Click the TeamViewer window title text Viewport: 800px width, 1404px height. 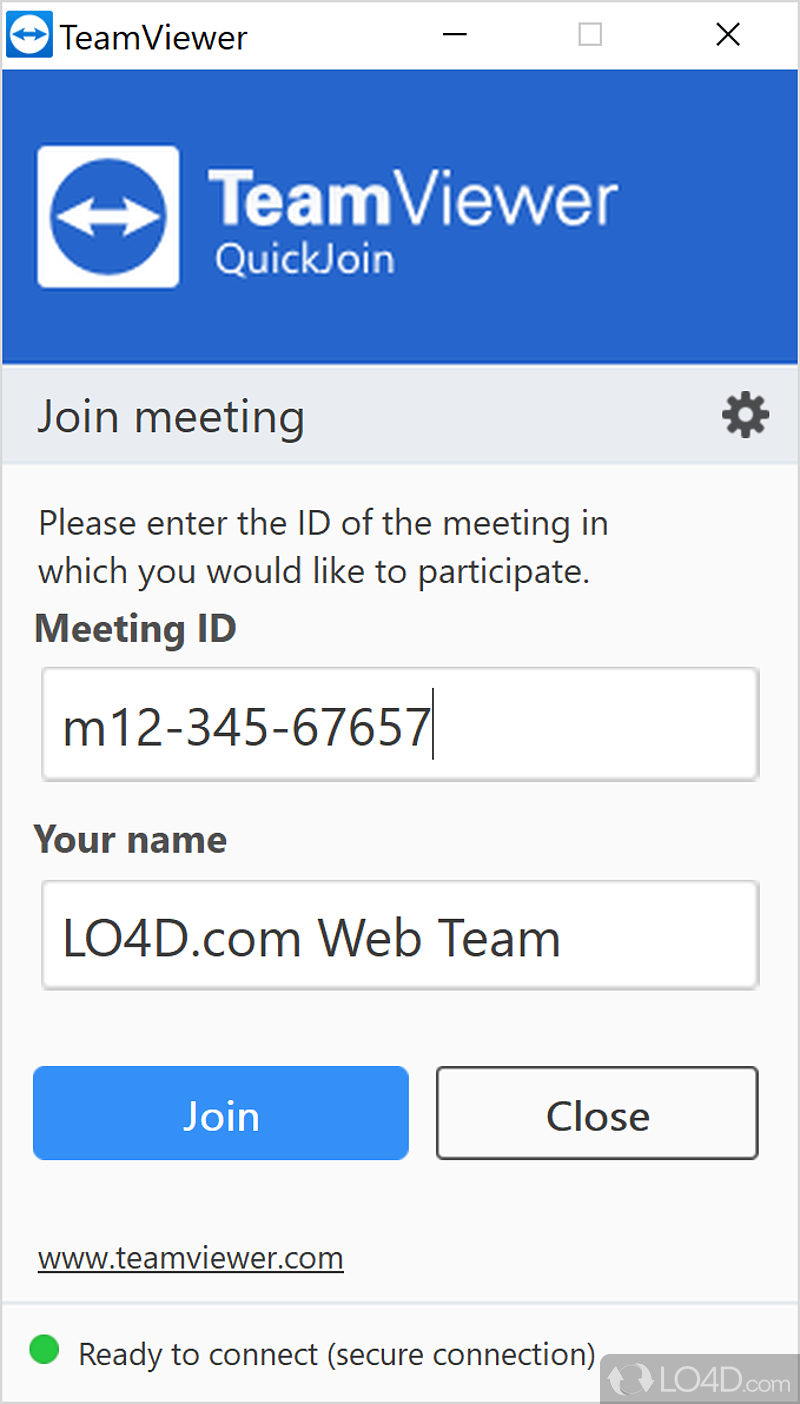153,38
